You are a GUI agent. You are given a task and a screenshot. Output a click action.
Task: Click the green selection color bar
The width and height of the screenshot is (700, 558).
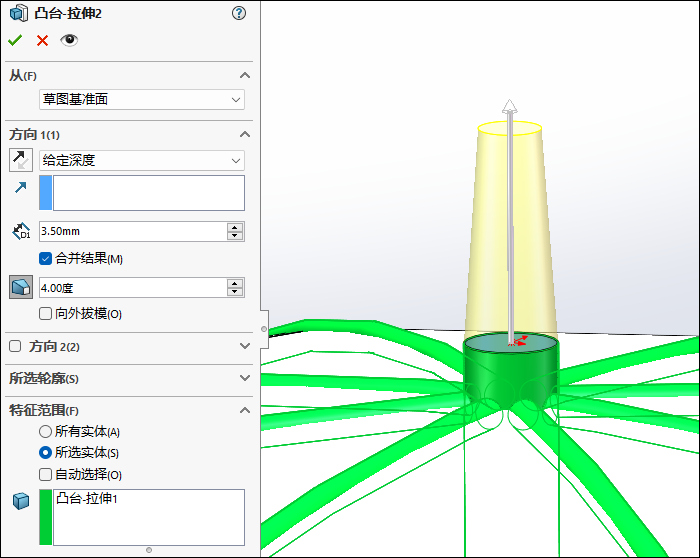tap(46, 517)
